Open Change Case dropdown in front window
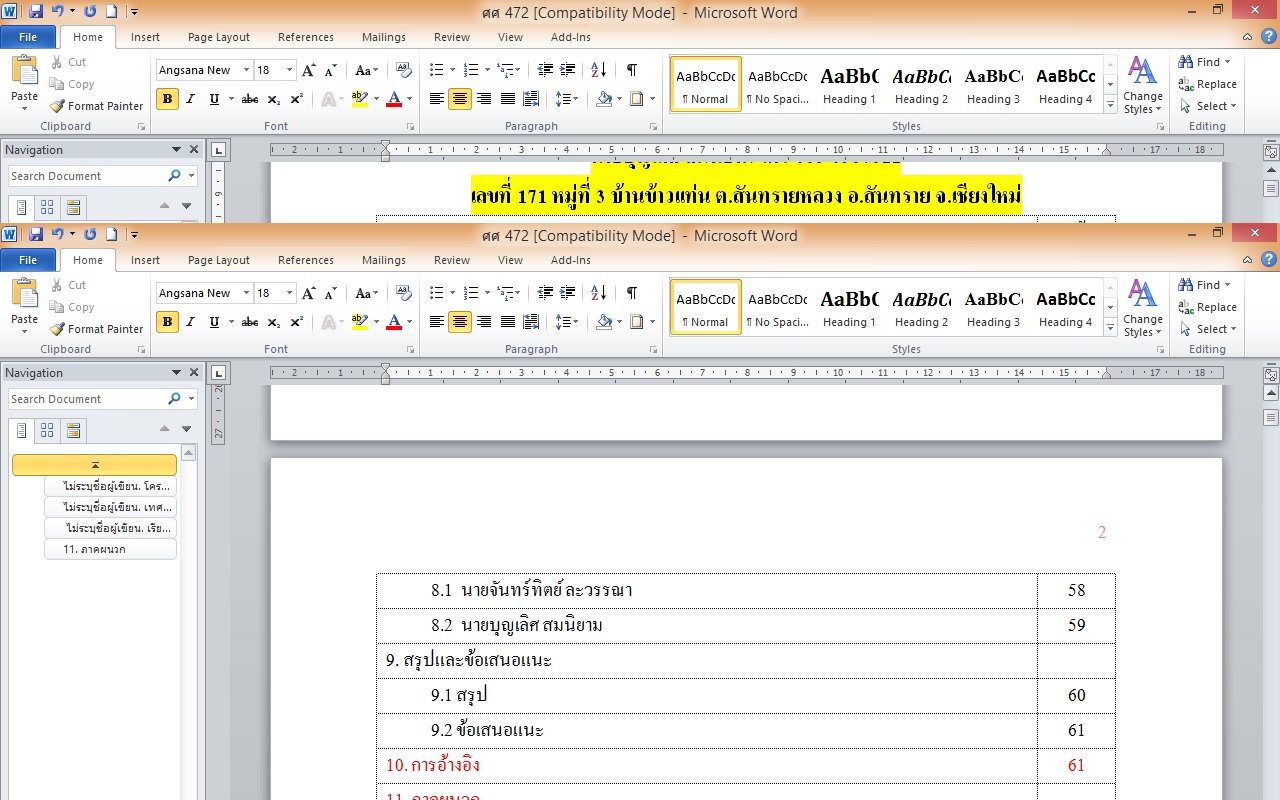 coord(367,293)
